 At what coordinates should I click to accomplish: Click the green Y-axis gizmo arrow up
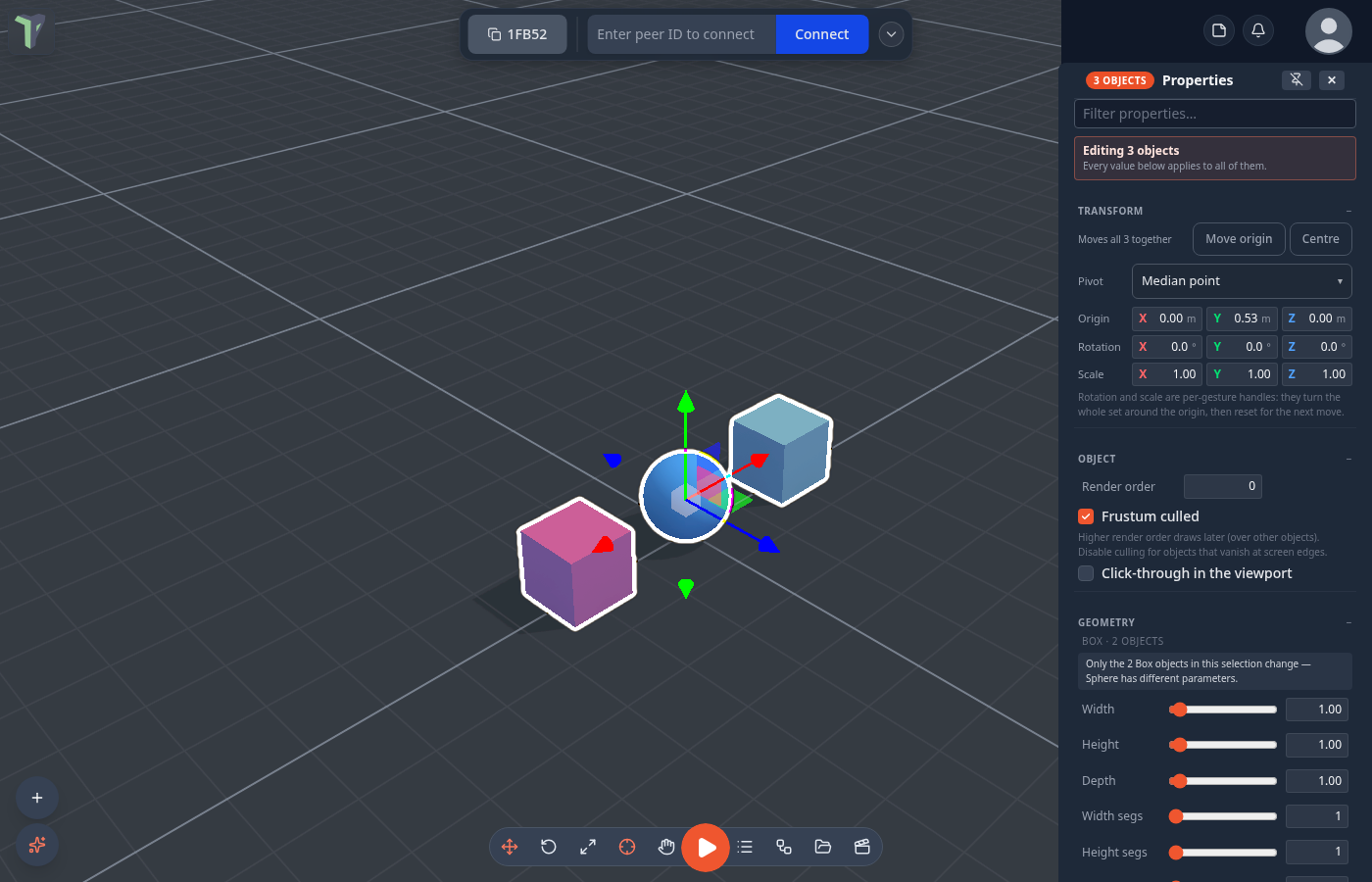pyautogui.click(x=686, y=402)
